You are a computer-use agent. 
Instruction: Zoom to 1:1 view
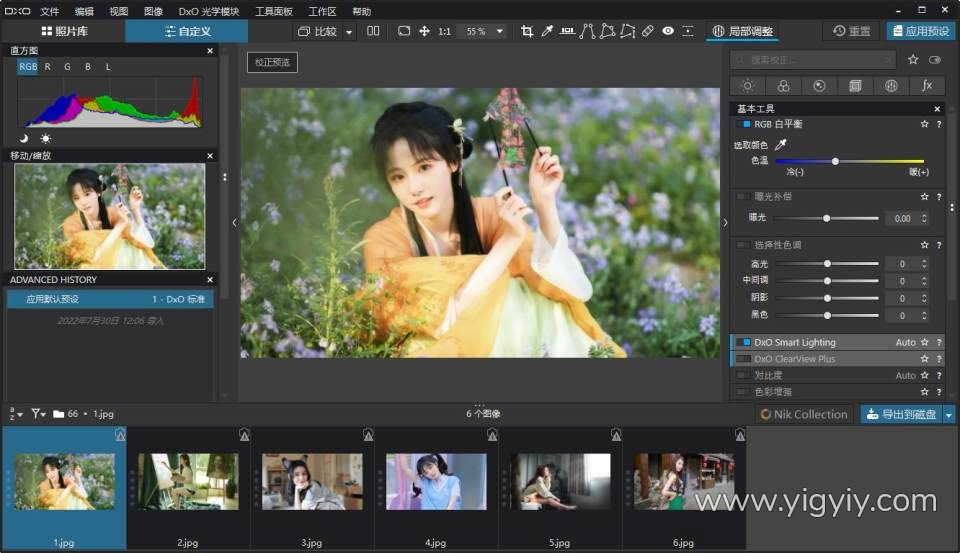tap(444, 31)
